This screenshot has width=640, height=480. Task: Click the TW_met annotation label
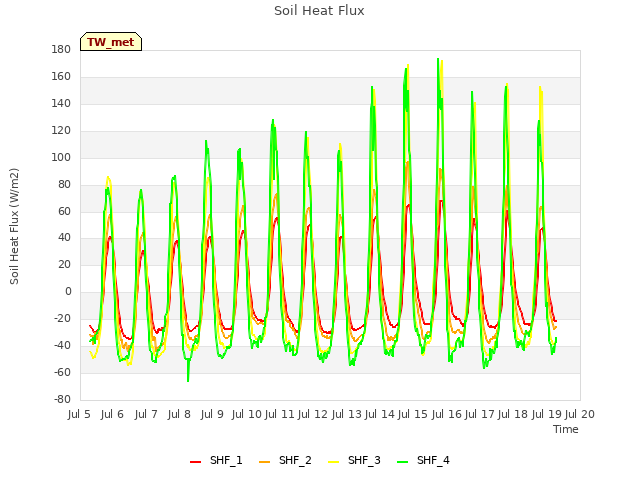pyautogui.click(x=111, y=42)
